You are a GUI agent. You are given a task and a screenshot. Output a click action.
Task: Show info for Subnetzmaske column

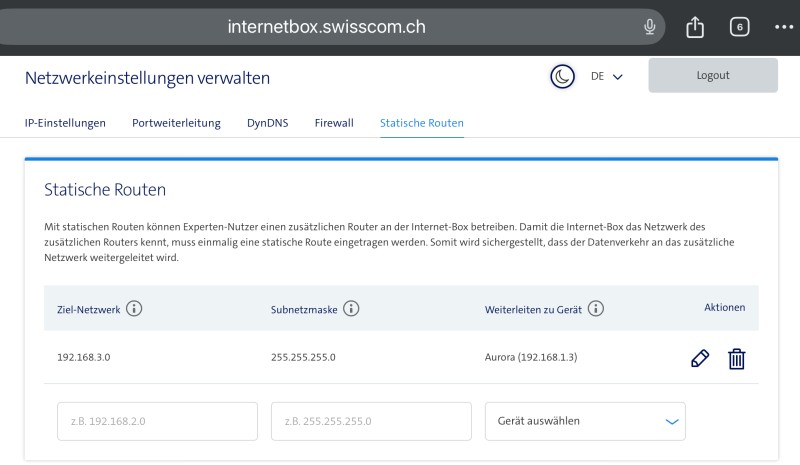(351, 309)
